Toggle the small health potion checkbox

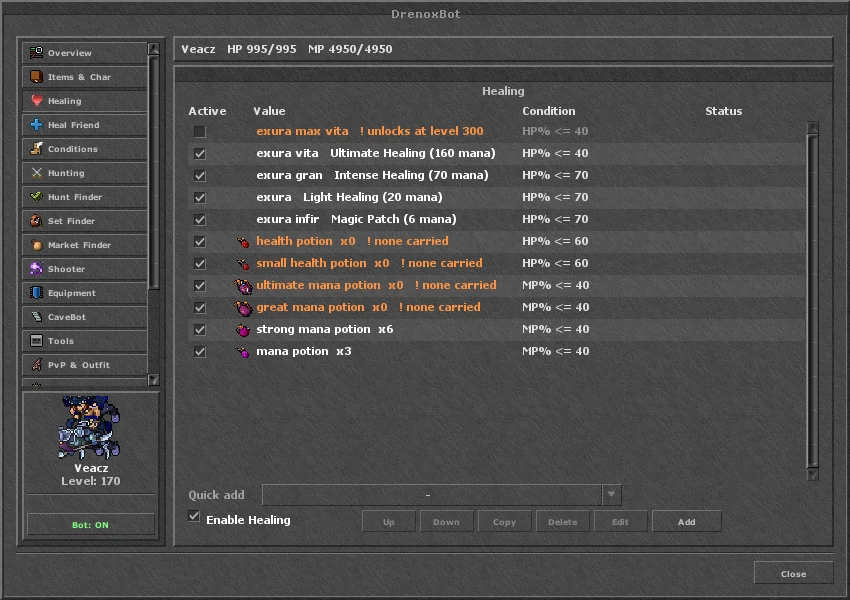click(199, 263)
